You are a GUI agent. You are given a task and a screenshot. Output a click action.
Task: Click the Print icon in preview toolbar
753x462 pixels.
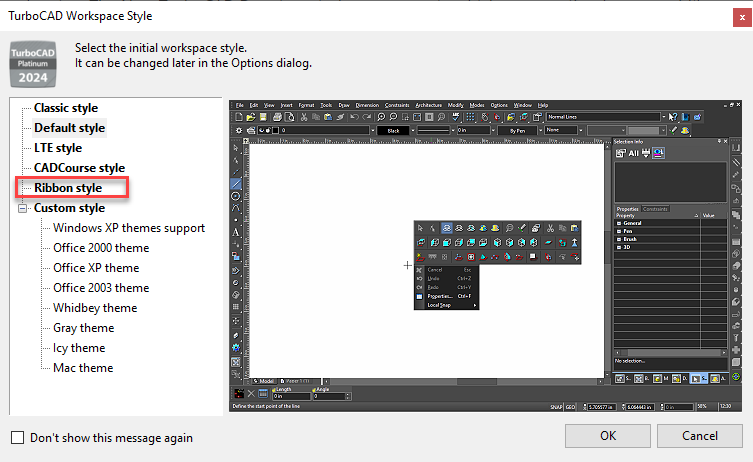pos(277,117)
